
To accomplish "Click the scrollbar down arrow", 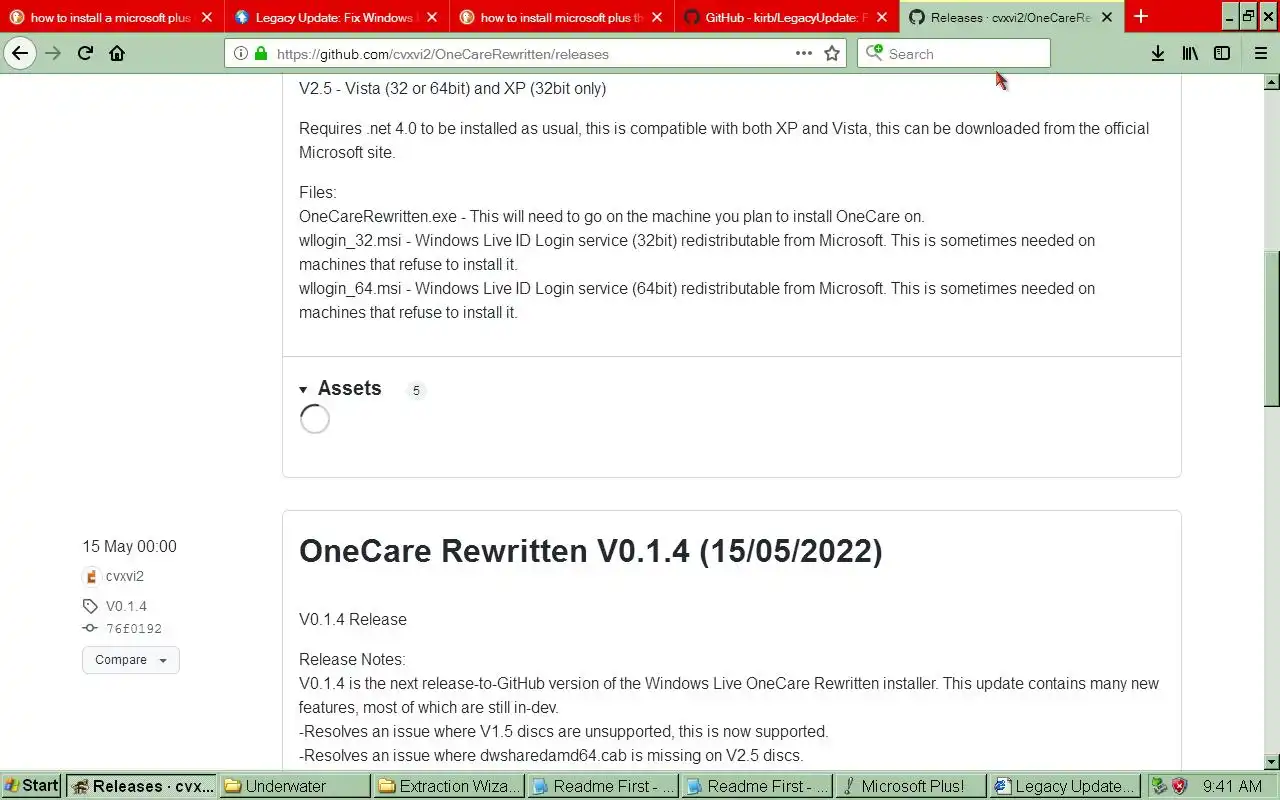I will [x=1271, y=762].
